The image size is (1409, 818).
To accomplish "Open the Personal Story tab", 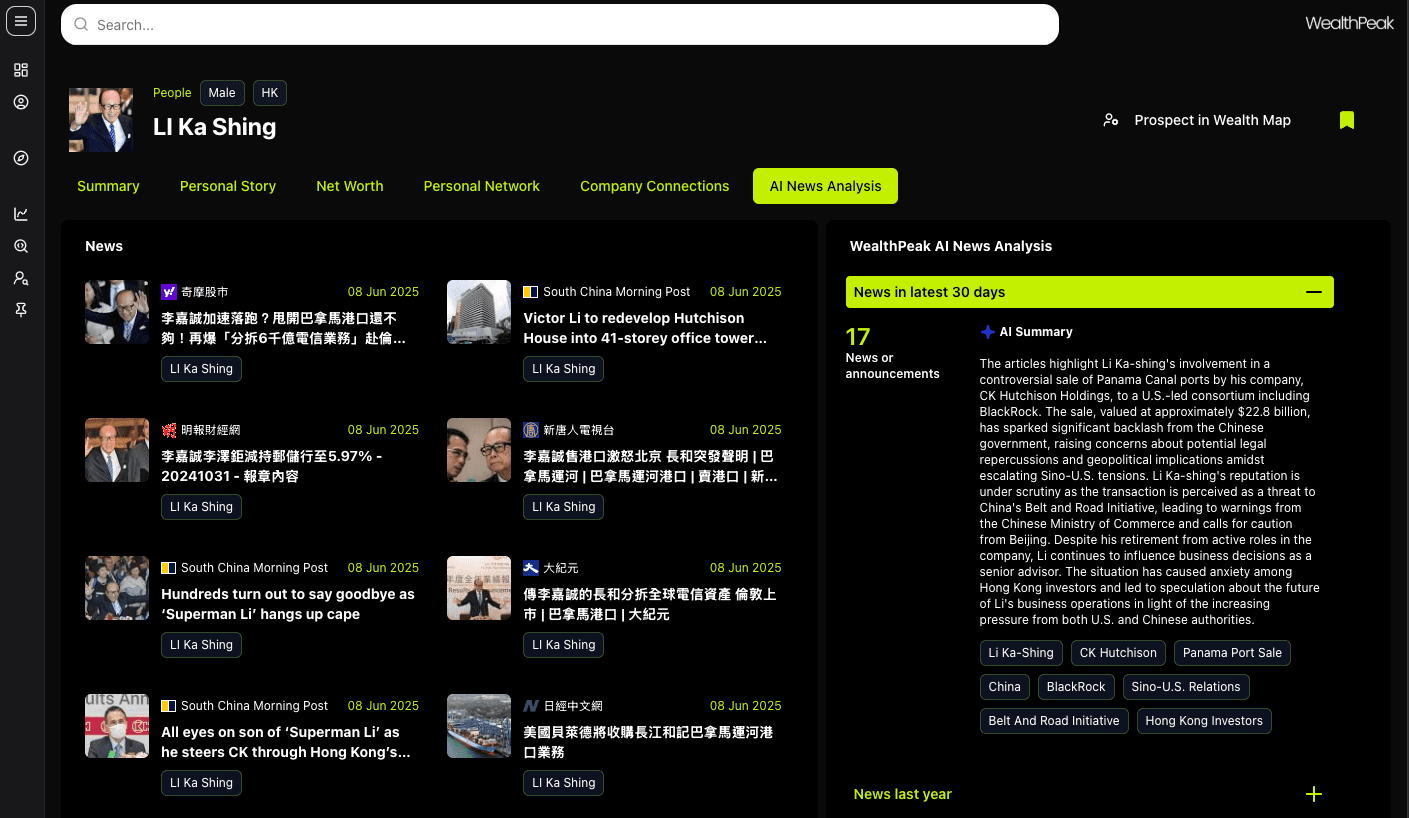I will tap(228, 186).
